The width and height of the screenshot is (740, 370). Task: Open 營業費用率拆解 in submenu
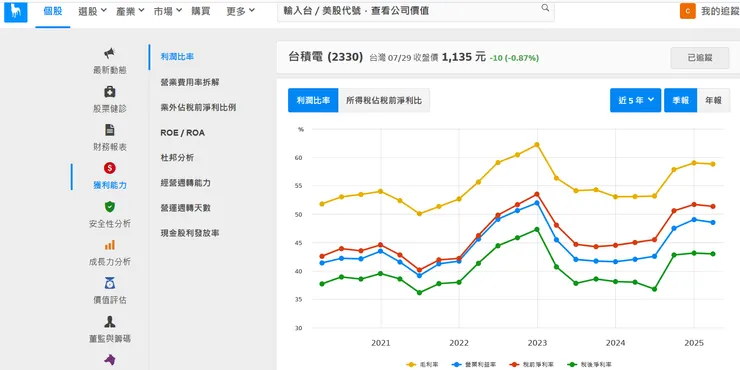[x=190, y=82]
